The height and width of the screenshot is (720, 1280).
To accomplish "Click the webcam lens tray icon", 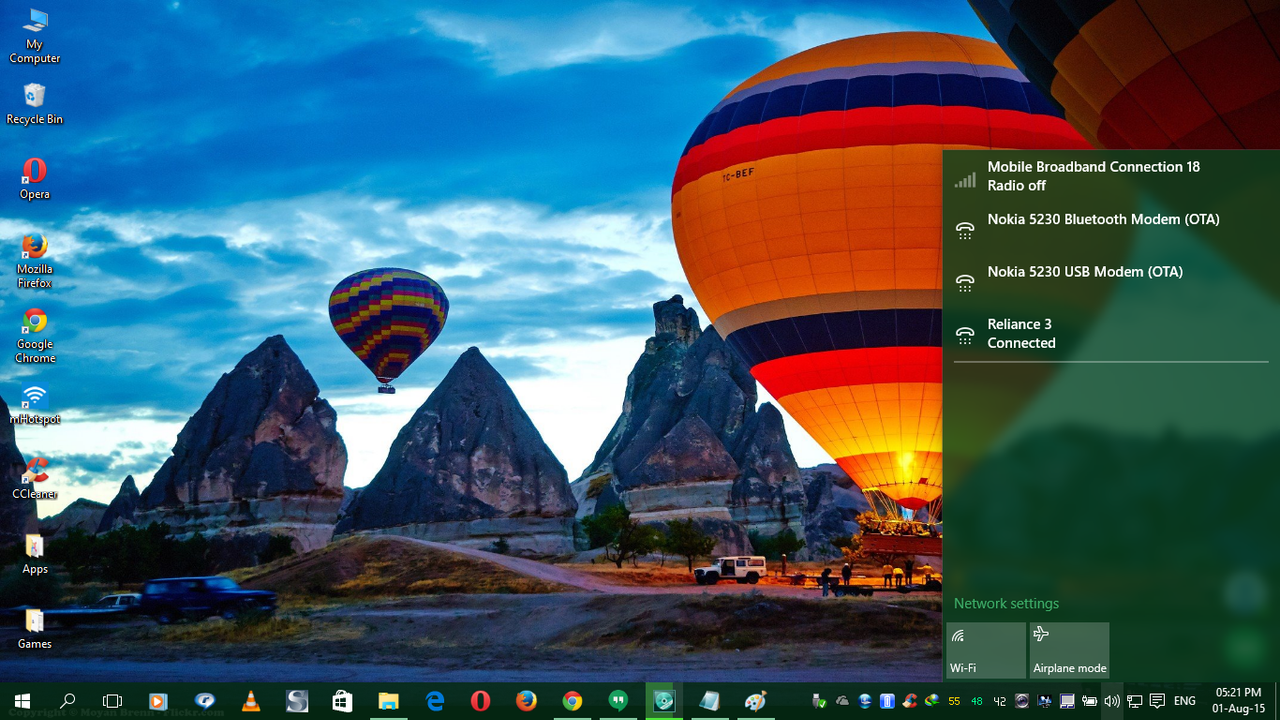I will tap(1022, 701).
